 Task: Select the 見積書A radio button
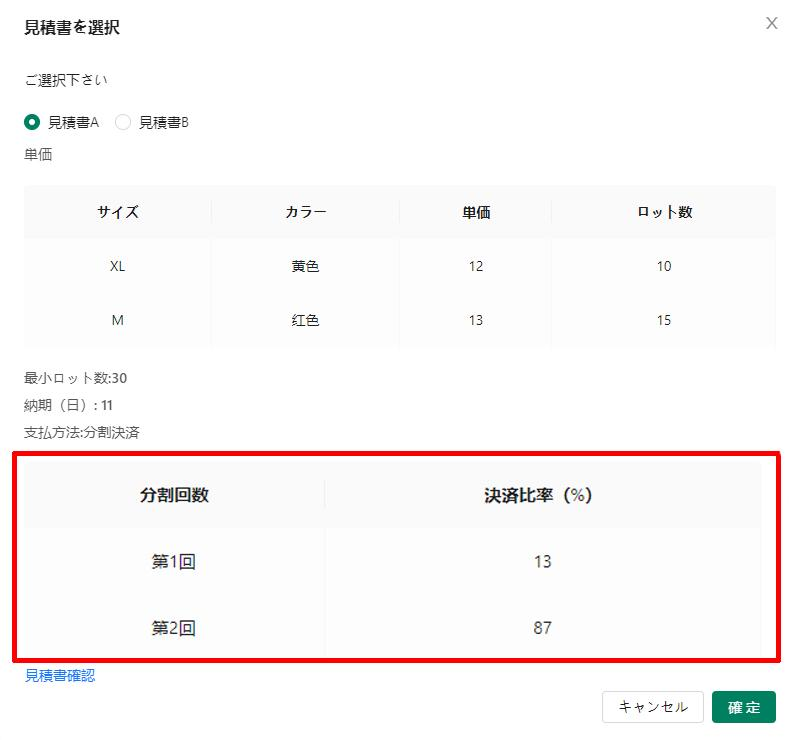click(32, 122)
